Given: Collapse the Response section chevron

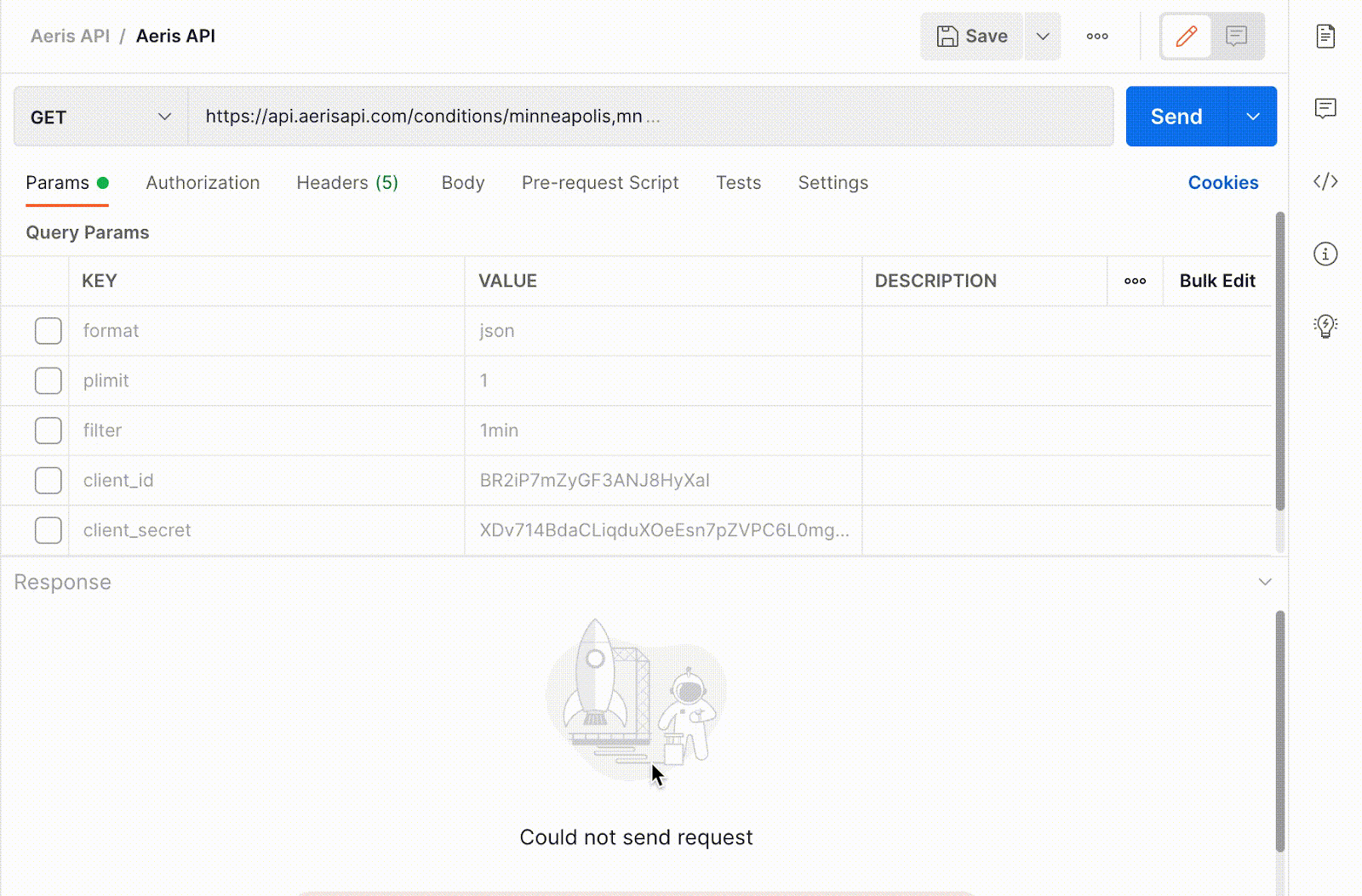Looking at the screenshot, I should [1265, 582].
